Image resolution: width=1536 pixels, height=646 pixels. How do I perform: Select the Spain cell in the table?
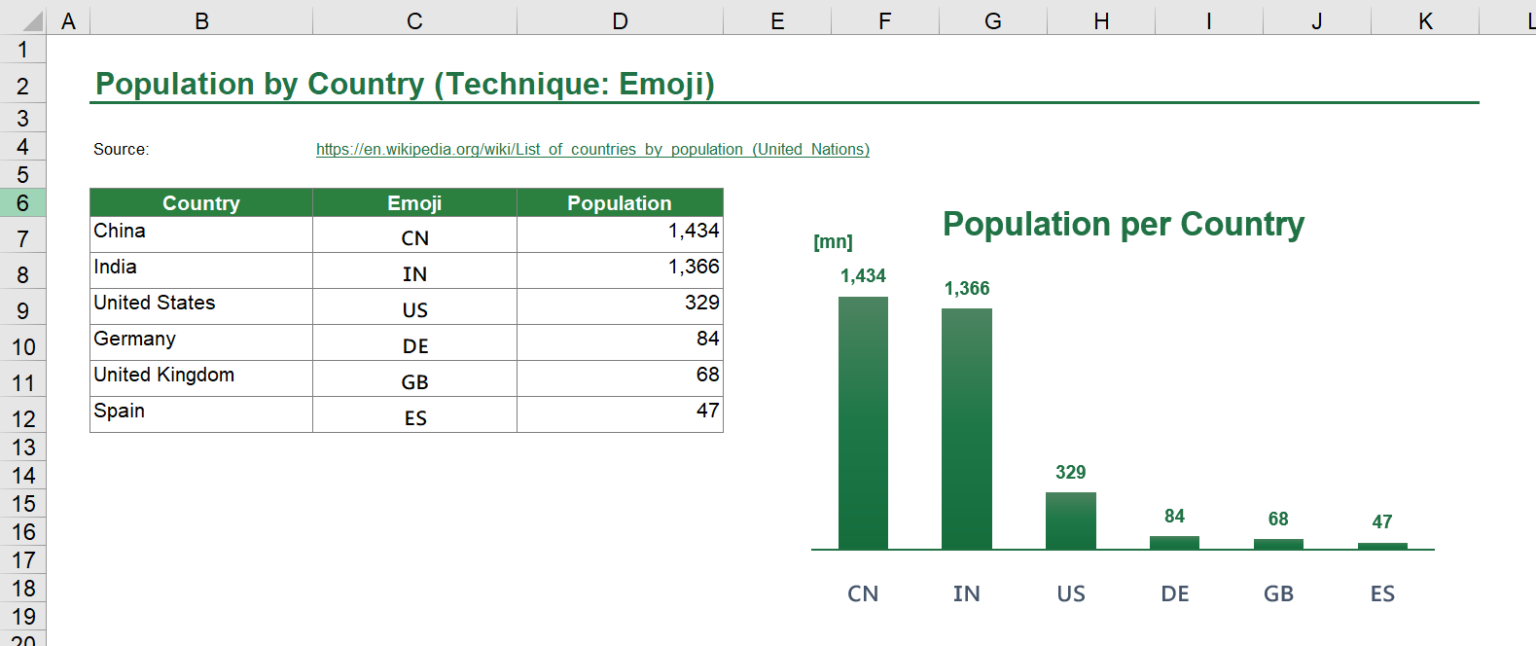click(200, 412)
